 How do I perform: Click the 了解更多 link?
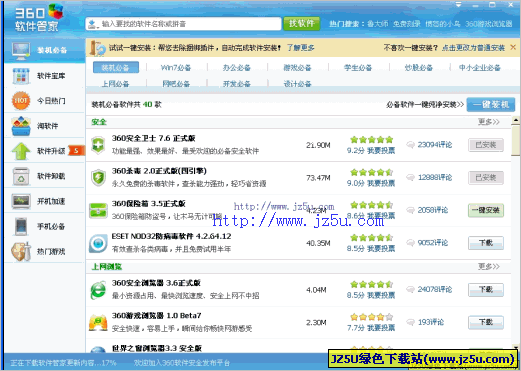pyautogui.click(x=301, y=48)
